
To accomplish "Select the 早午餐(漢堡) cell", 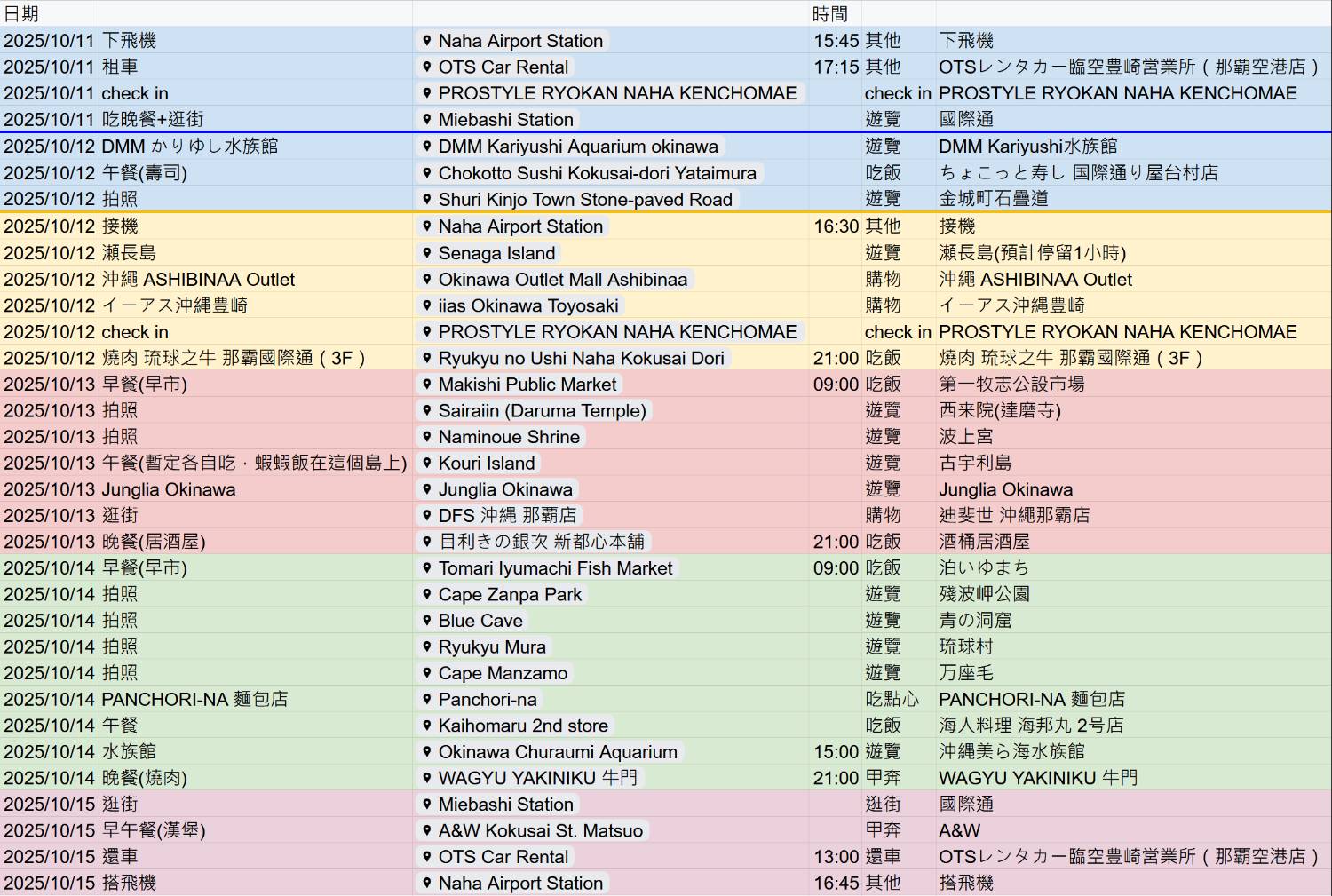I will (256, 830).
